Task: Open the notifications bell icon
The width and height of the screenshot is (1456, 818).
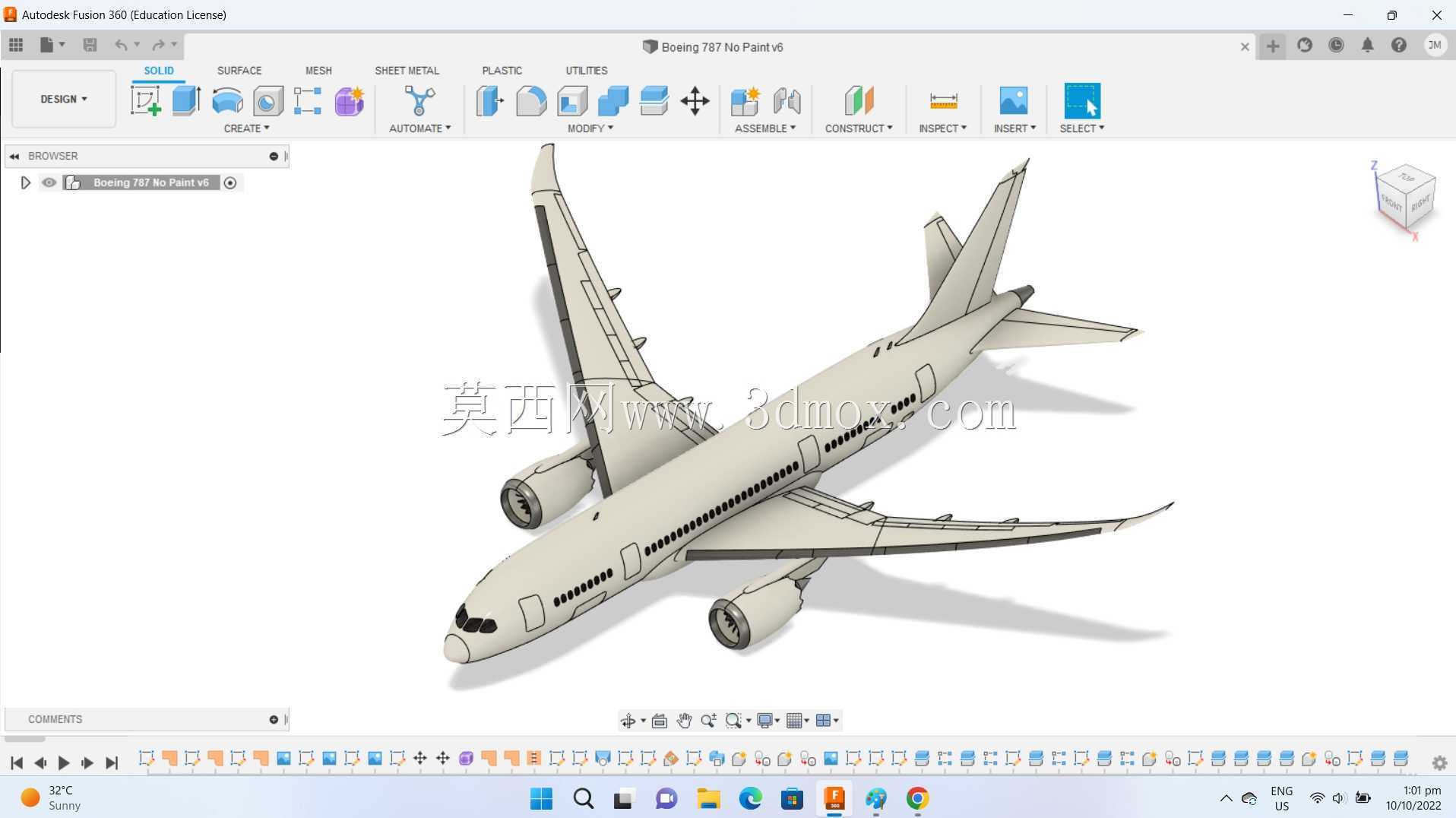Action: pos(1367,46)
